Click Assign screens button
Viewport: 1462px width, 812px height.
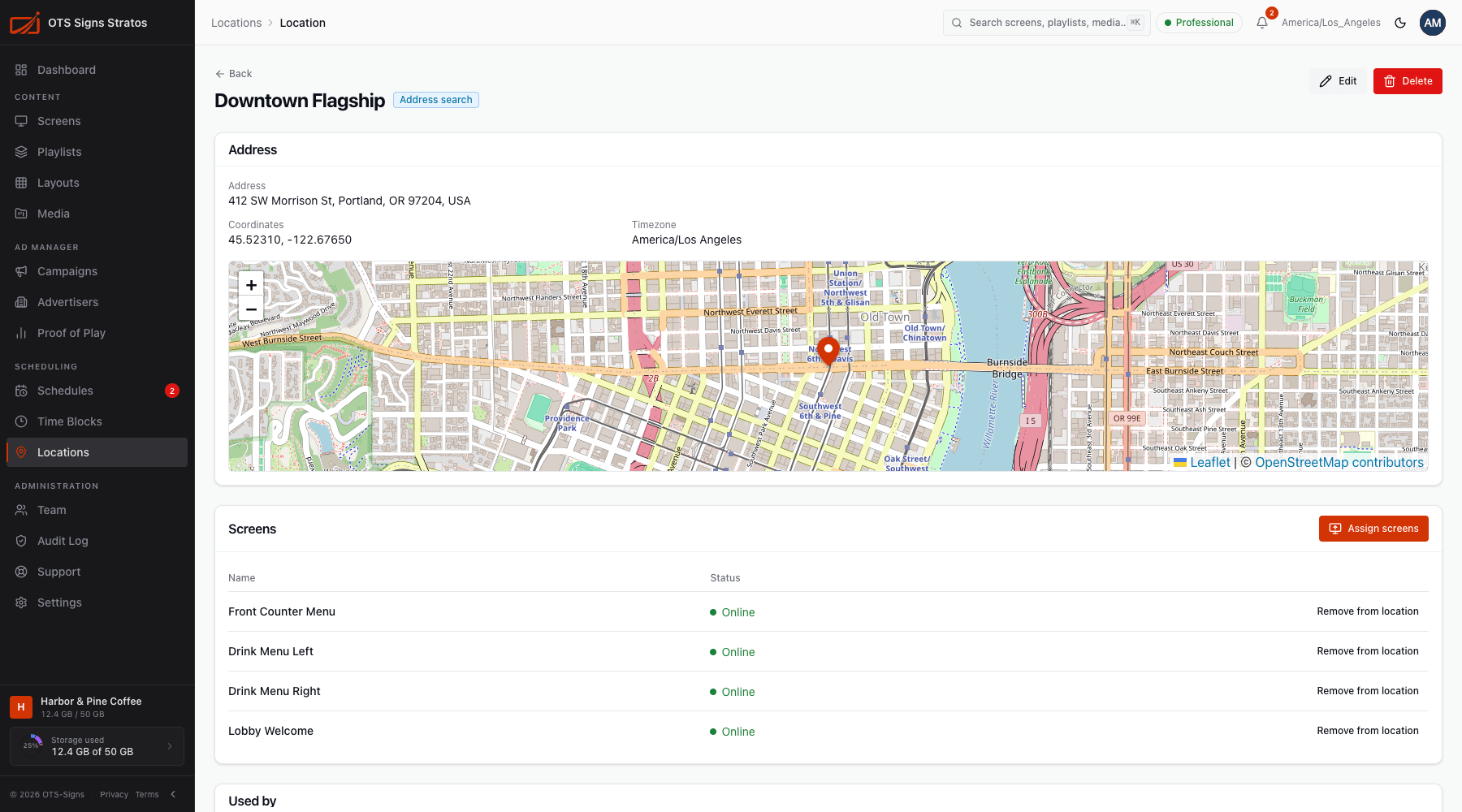pyautogui.click(x=1373, y=529)
